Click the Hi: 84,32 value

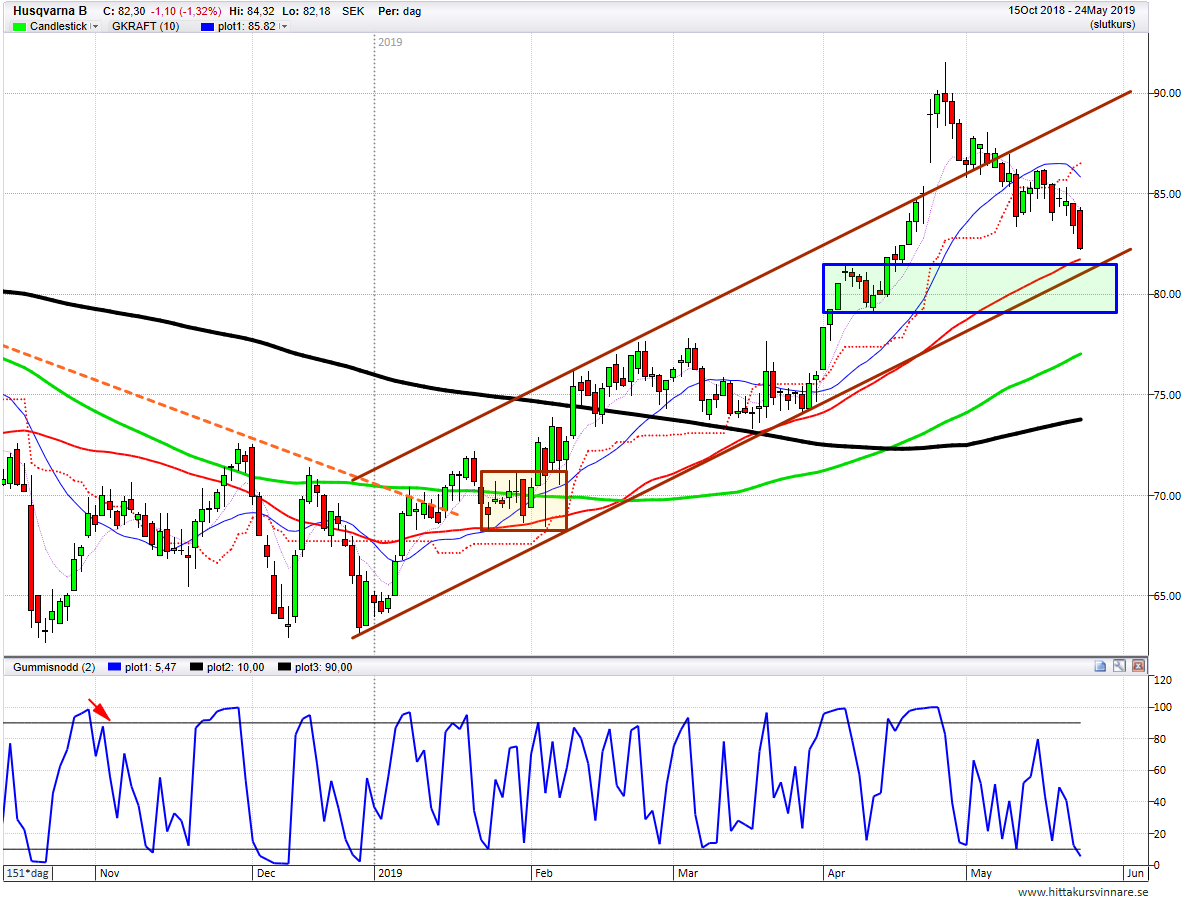[x=252, y=11]
